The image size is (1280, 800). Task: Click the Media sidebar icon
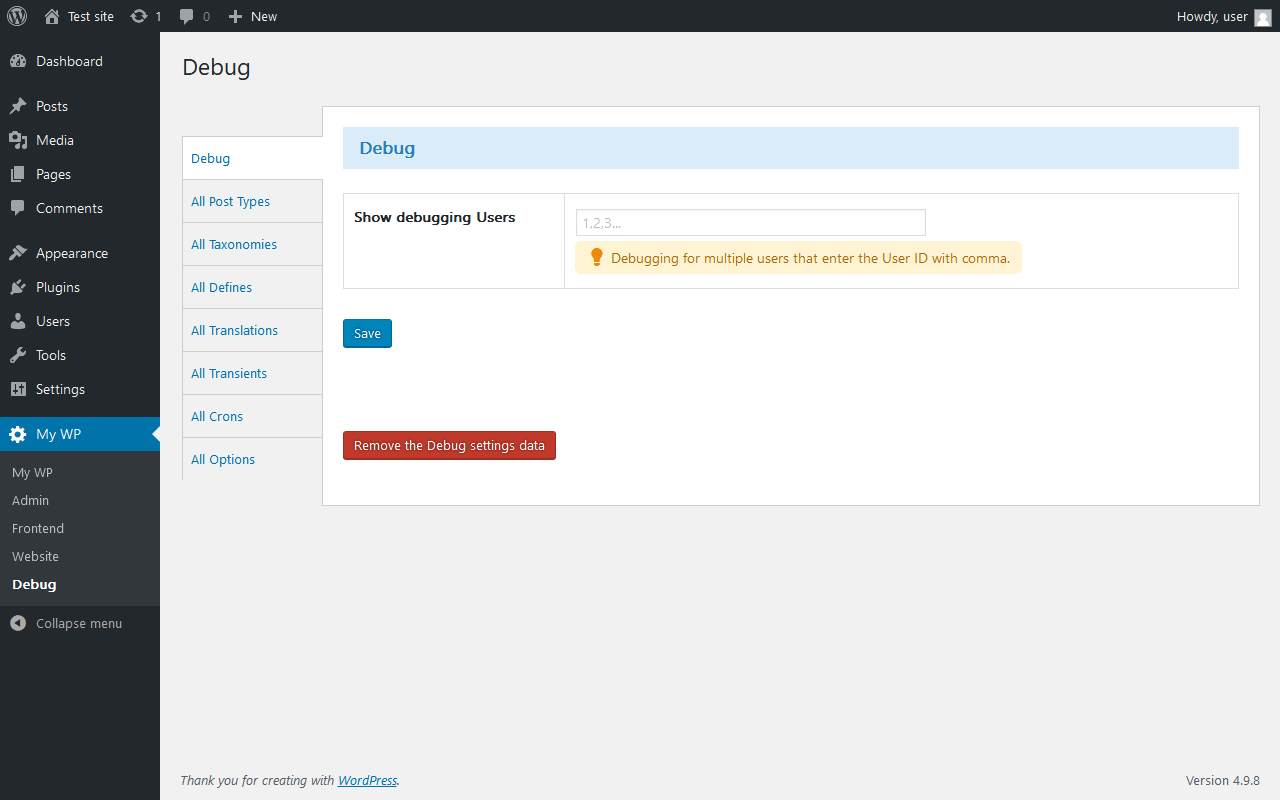[x=18, y=140]
